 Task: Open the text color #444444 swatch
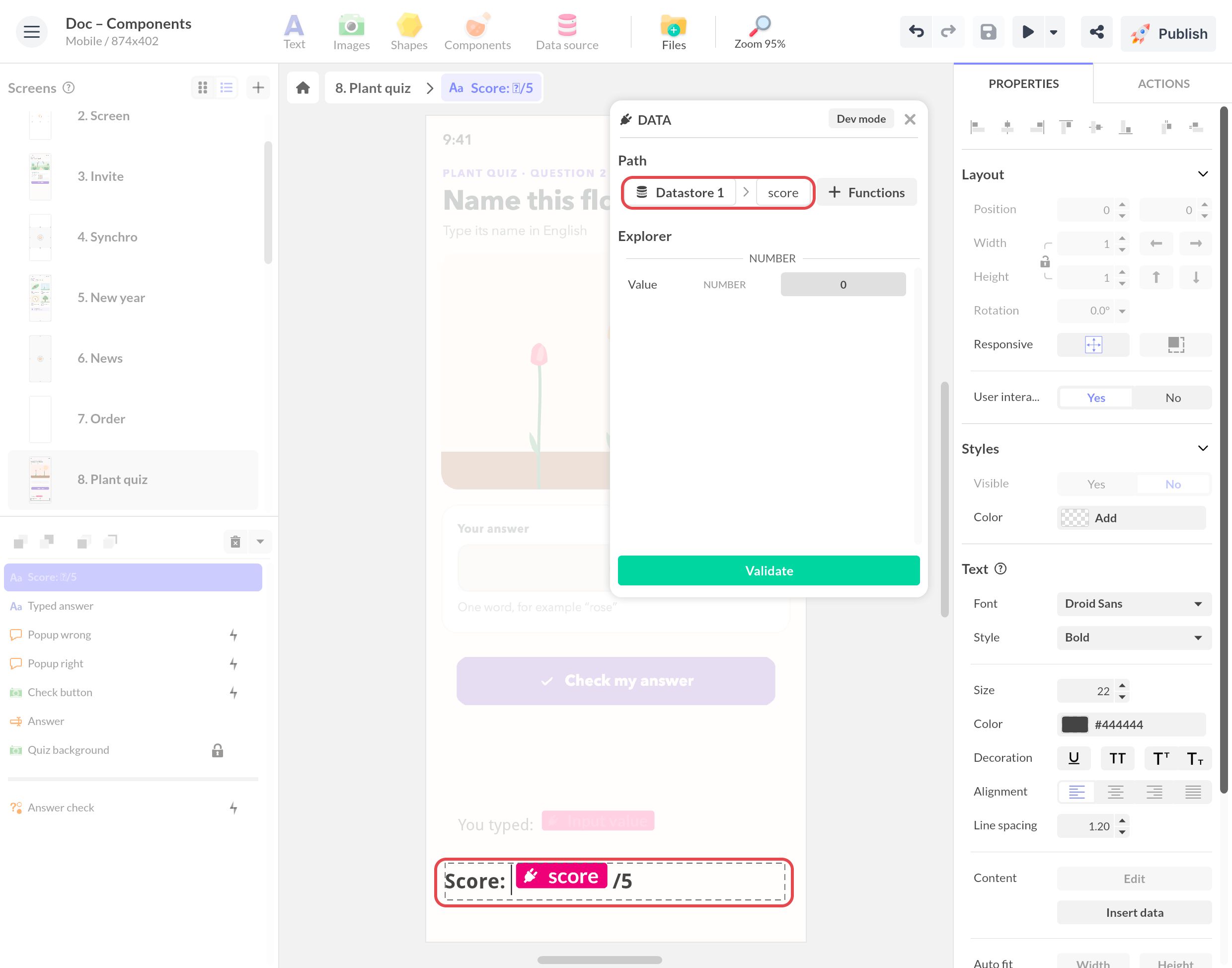(1074, 725)
